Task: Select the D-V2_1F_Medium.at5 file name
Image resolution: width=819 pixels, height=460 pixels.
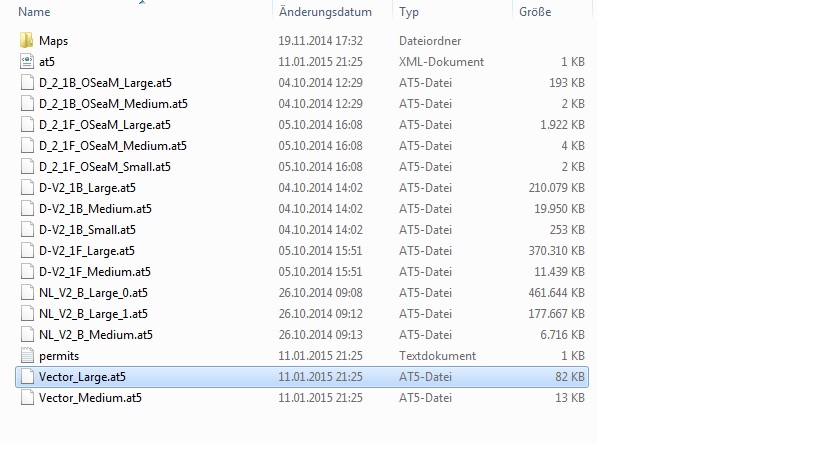Action: pyautogui.click(x=94, y=272)
